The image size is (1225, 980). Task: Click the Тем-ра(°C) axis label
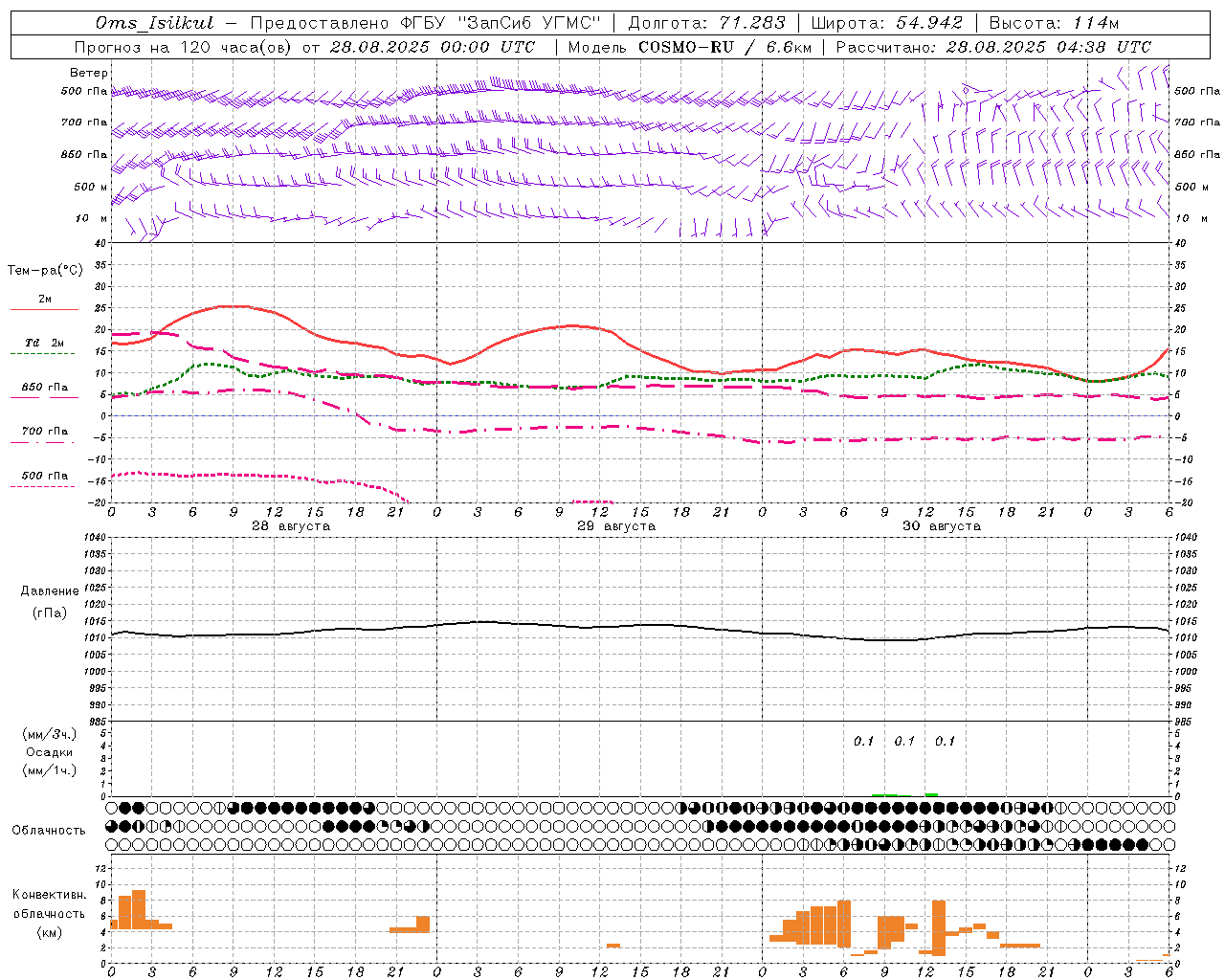click(x=45, y=271)
